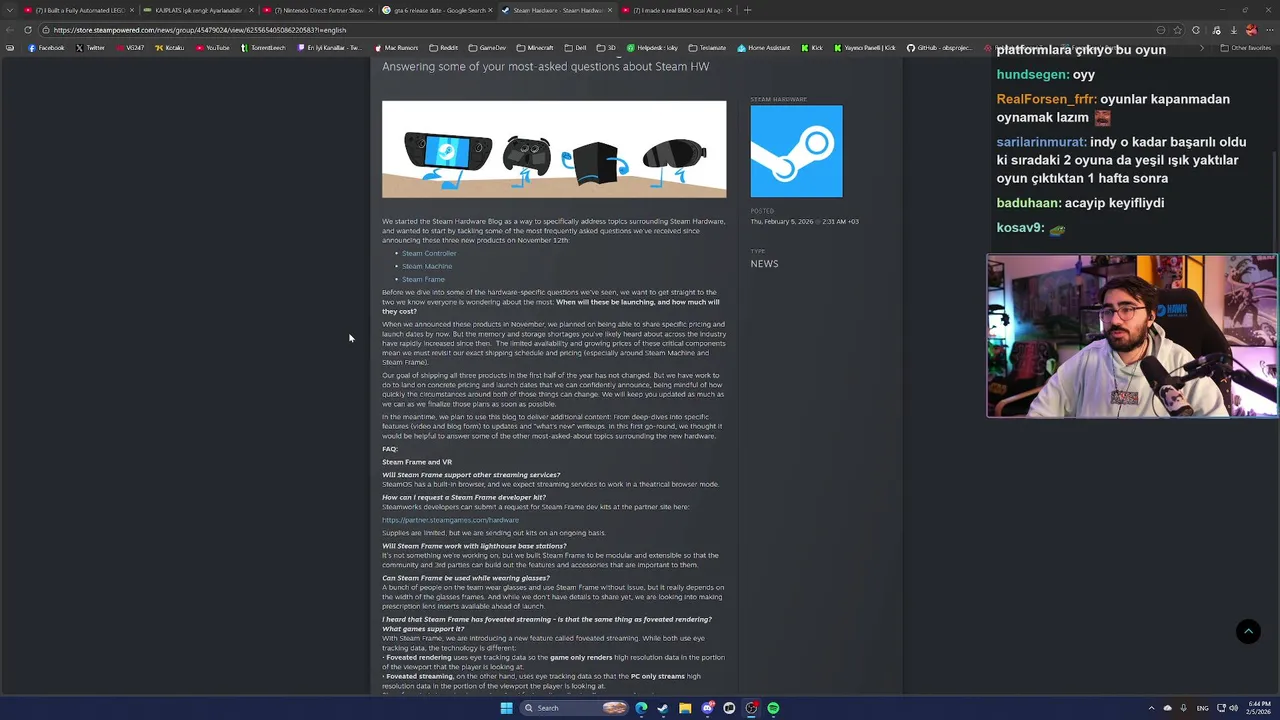Open the Mac Rumors bookmark
This screenshot has width=1280, height=720.
(396, 48)
